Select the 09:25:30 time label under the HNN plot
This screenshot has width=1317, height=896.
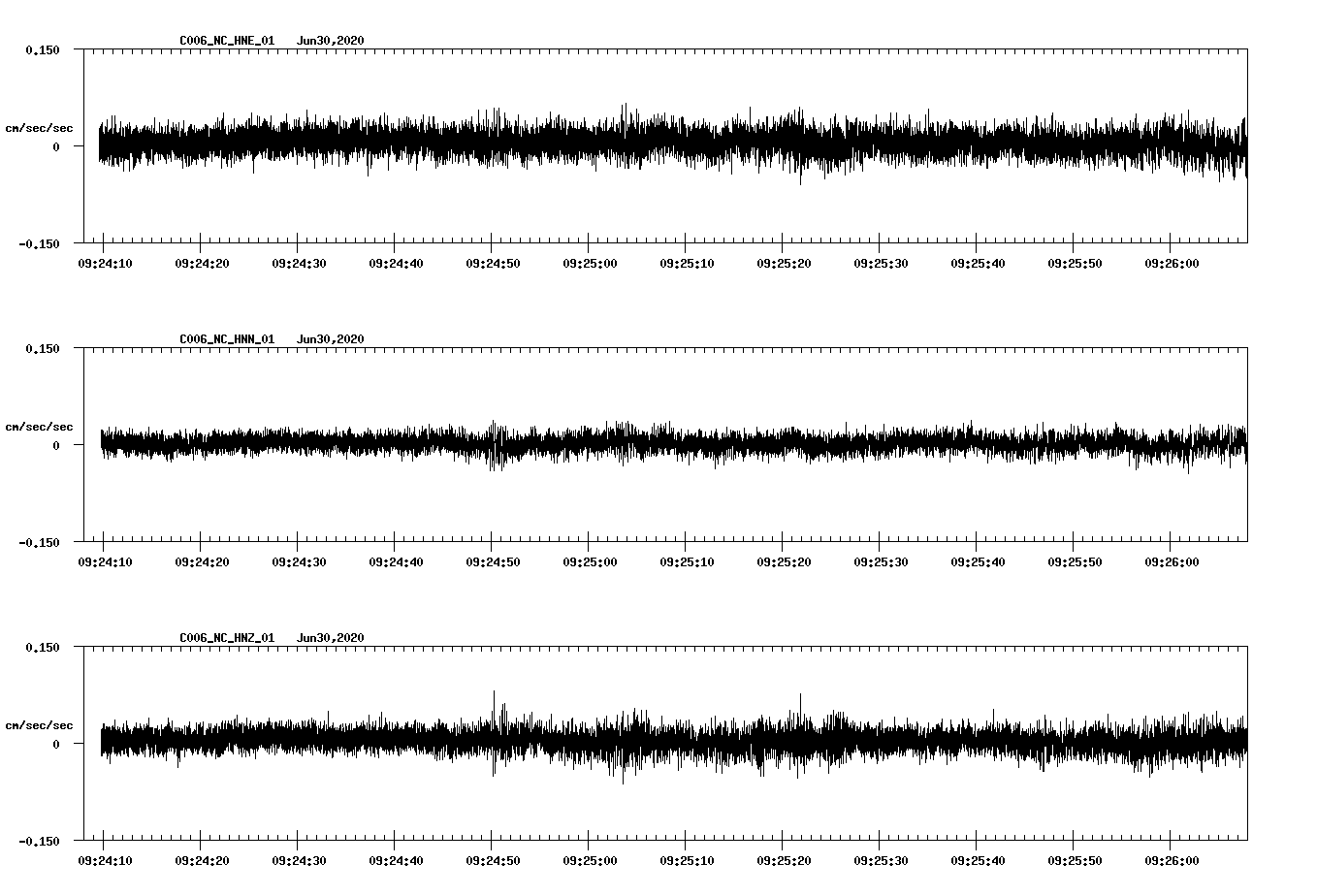881,562
